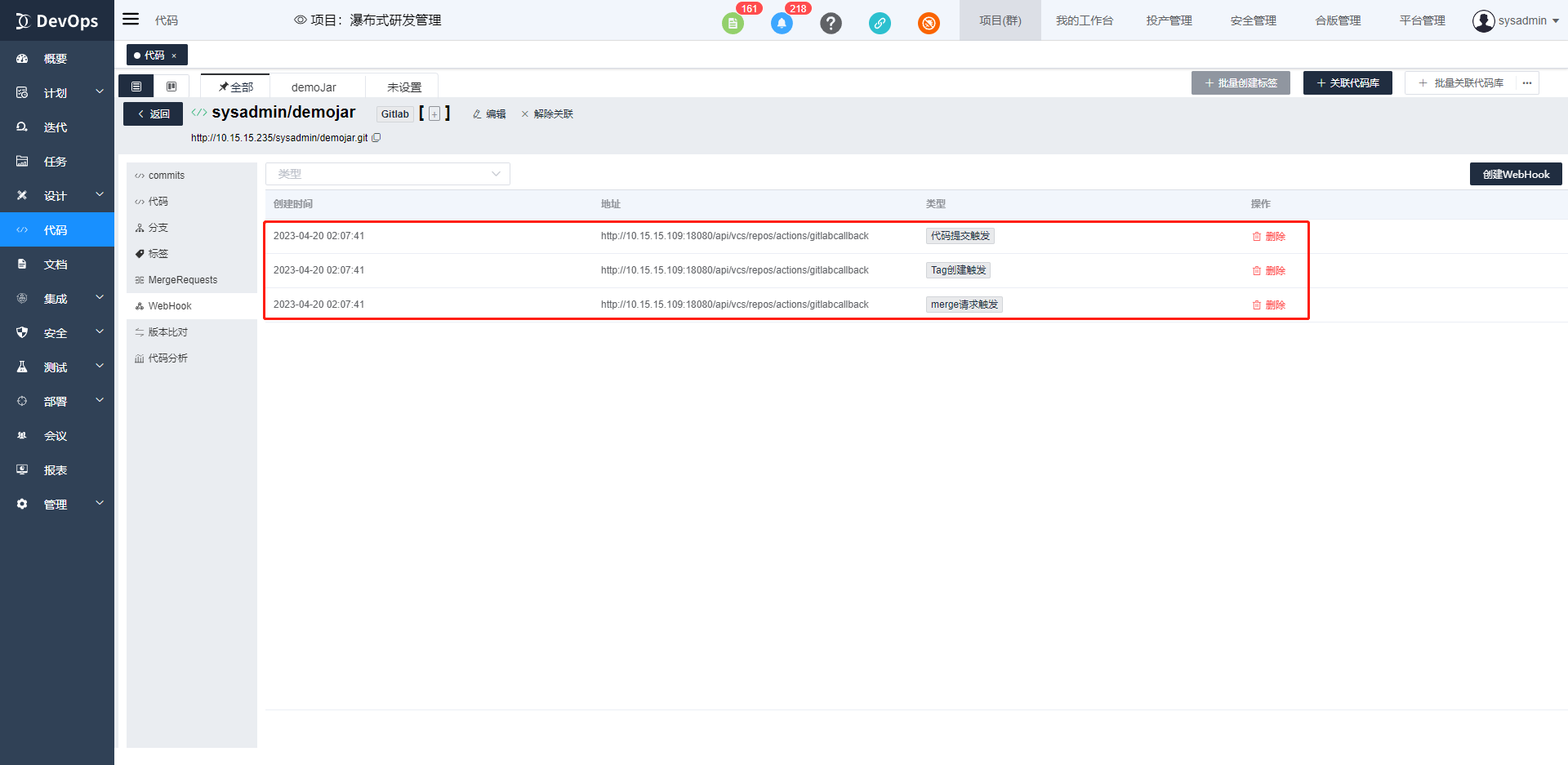Click the teal link icon
This screenshot has height=765, width=1568.
click(x=880, y=23)
